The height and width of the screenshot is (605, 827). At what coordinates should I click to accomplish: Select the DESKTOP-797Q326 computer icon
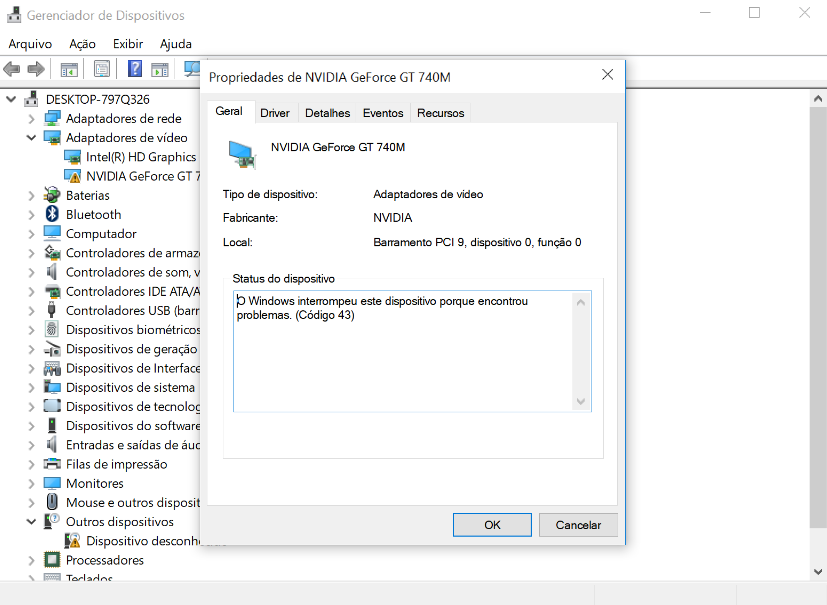coord(32,99)
